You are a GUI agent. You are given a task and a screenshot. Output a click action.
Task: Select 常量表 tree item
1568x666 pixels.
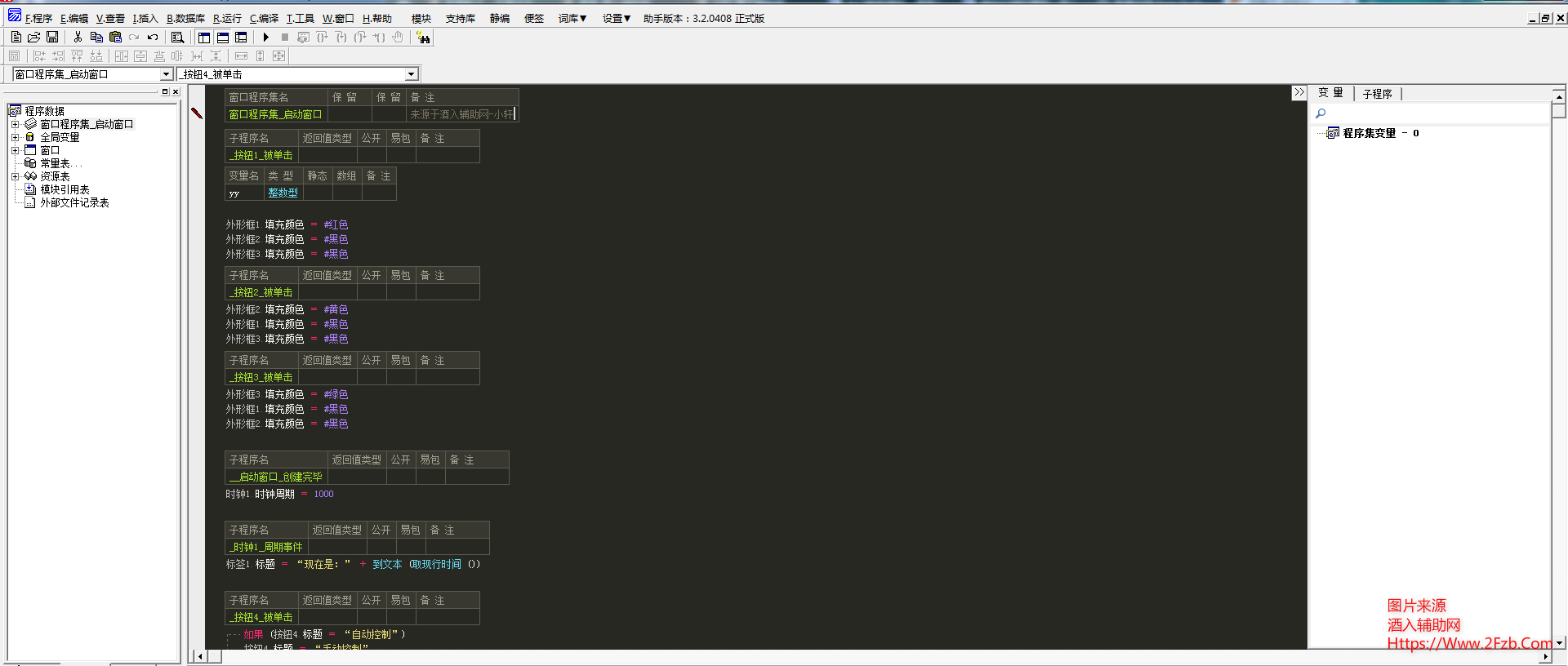[60, 163]
